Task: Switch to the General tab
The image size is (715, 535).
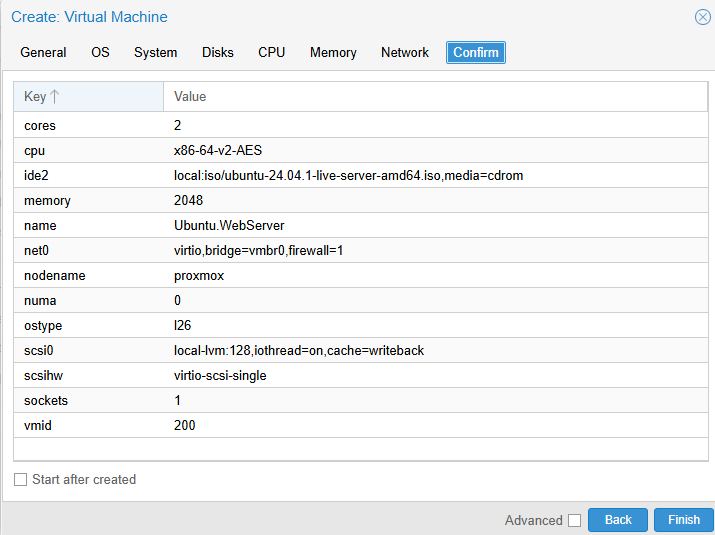Action: coord(43,52)
